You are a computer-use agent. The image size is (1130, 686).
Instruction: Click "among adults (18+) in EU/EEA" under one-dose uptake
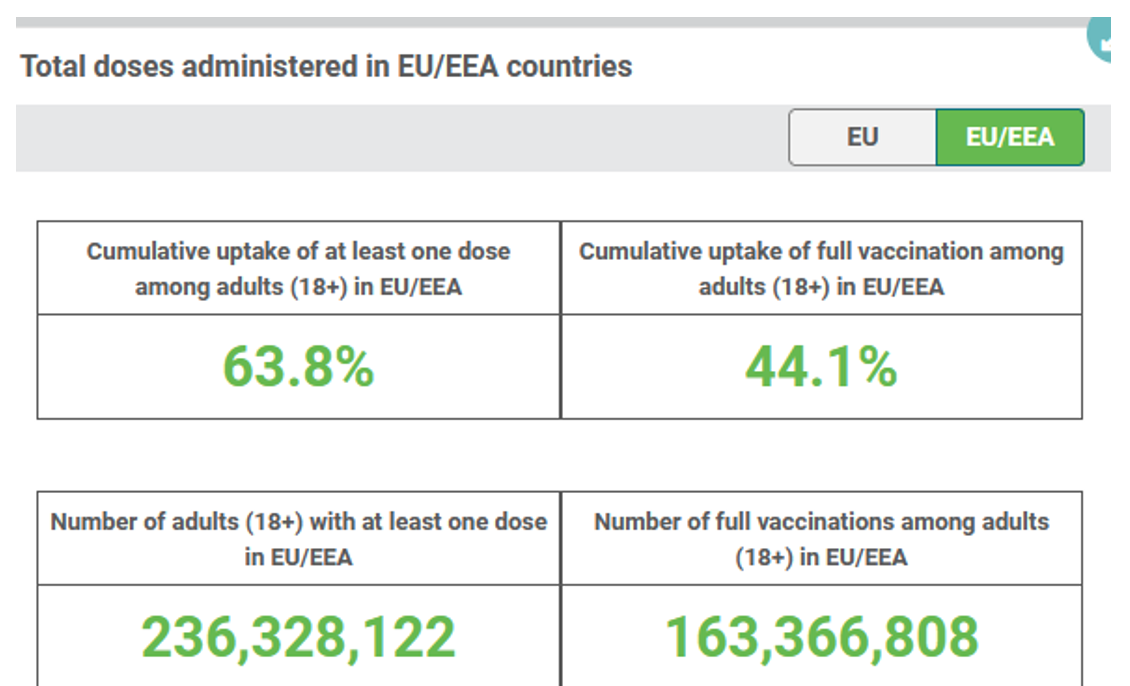point(298,287)
